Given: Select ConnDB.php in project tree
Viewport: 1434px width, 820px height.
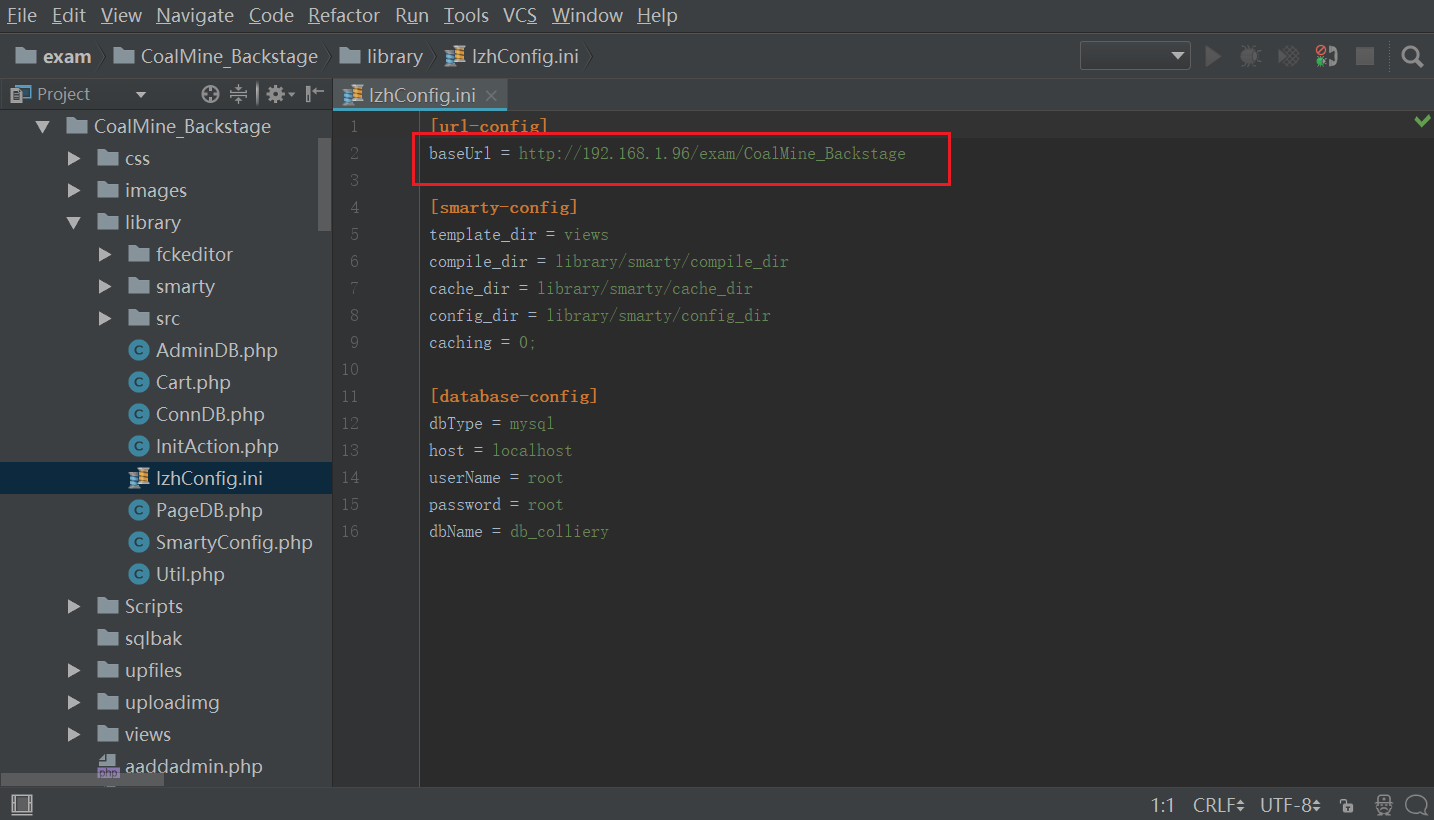Looking at the screenshot, I should pos(196,414).
